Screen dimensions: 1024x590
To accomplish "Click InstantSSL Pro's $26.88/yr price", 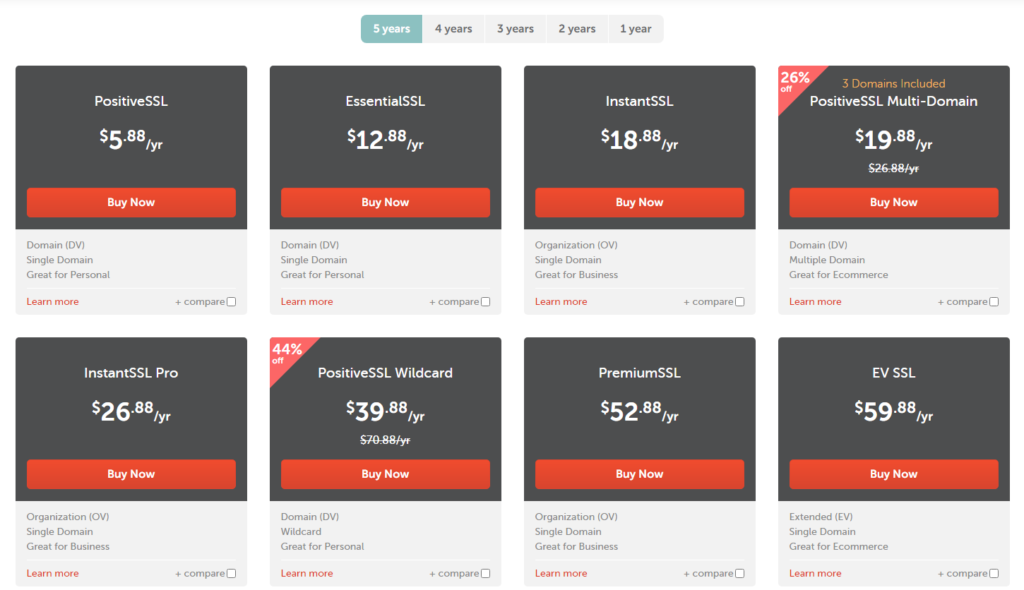I will point(131,411).
